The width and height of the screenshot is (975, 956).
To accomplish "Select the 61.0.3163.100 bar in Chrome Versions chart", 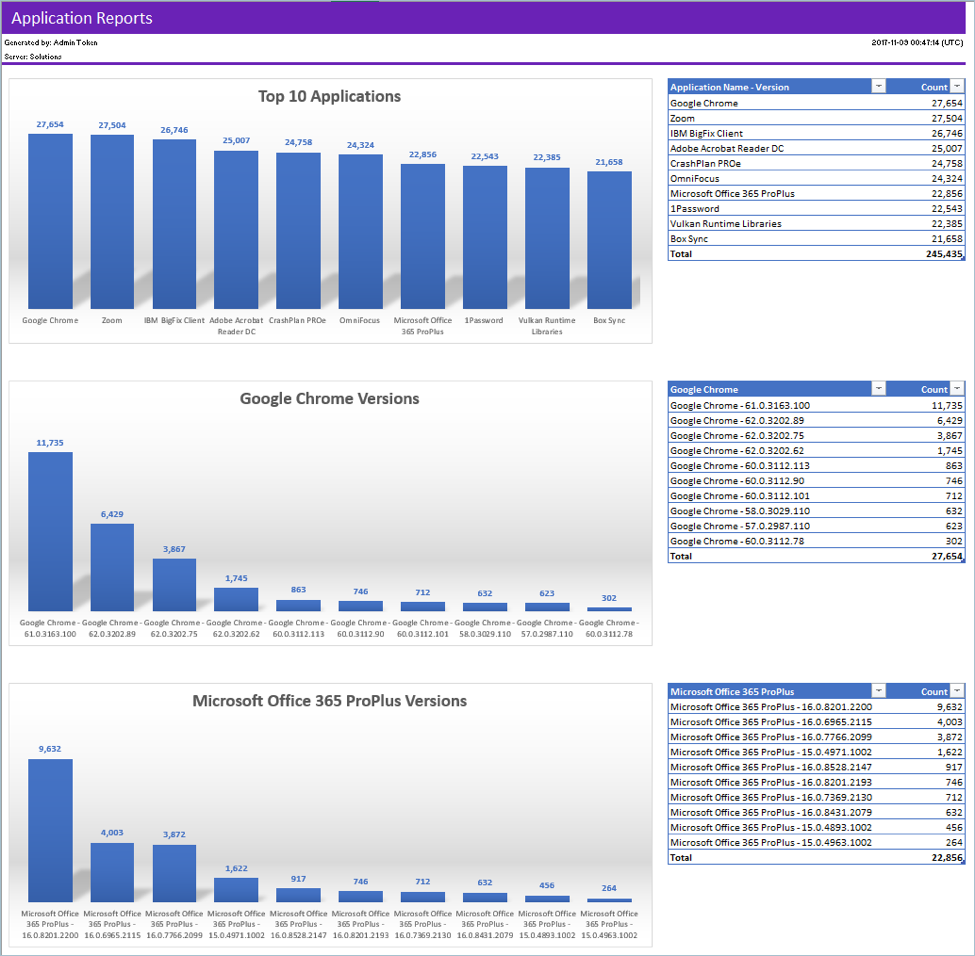I will [50, 531].
